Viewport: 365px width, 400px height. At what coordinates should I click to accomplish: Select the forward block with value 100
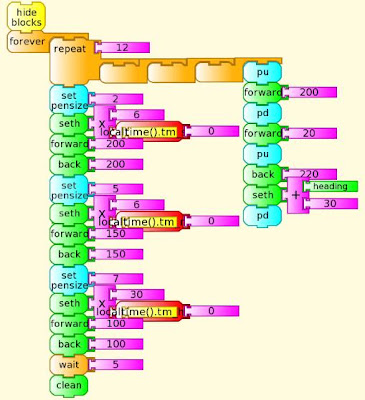pyautogui.click(x=69, y=324)
